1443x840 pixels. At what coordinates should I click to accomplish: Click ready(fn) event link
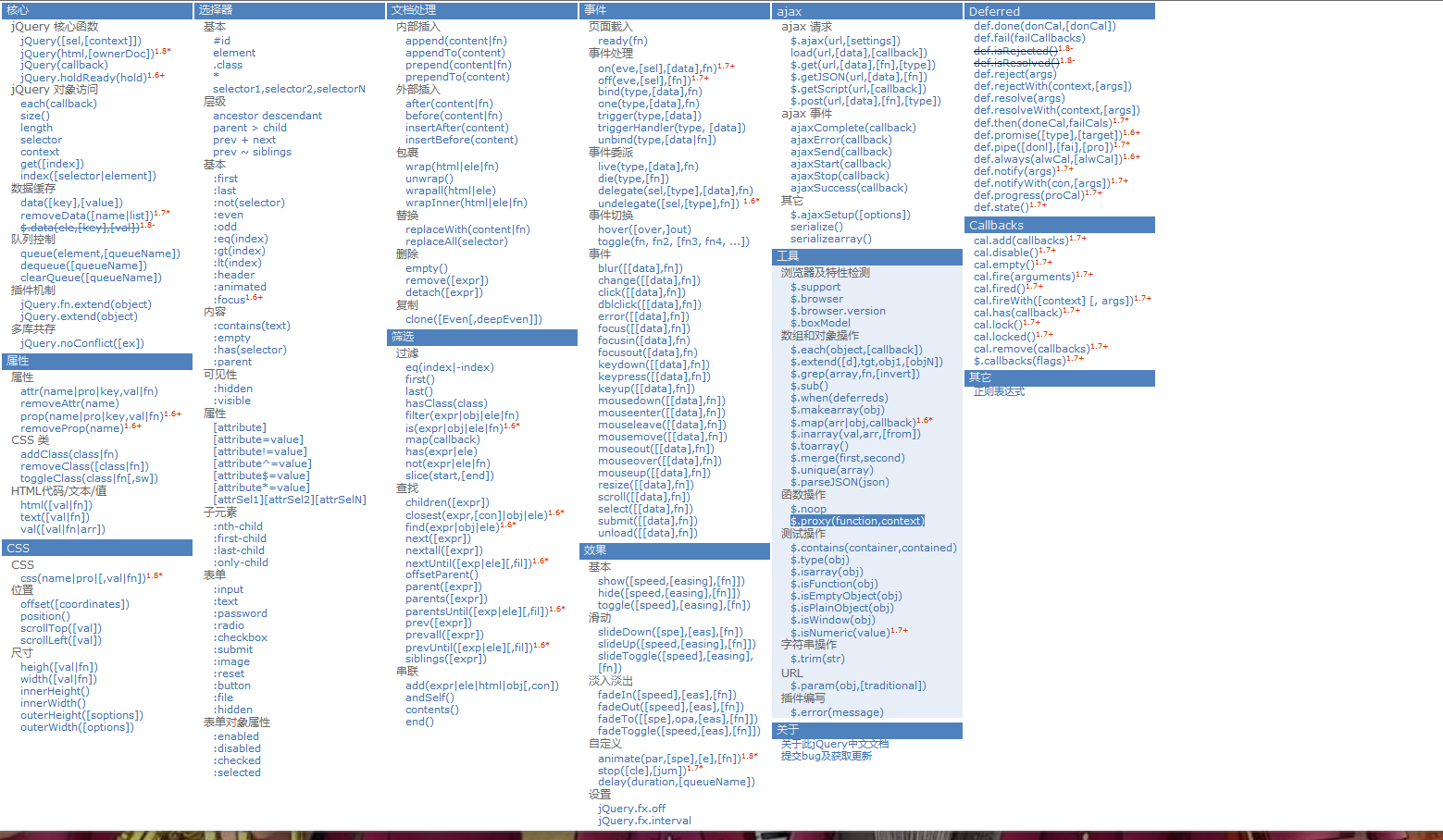click(x=623, y=41)
